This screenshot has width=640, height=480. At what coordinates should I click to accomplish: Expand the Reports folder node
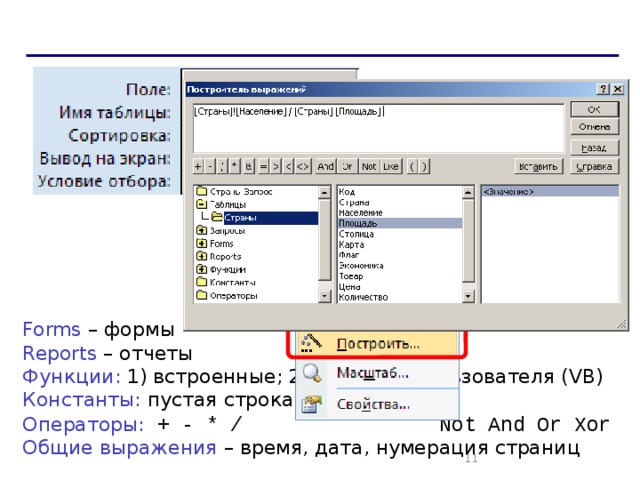tap(202, 256)
